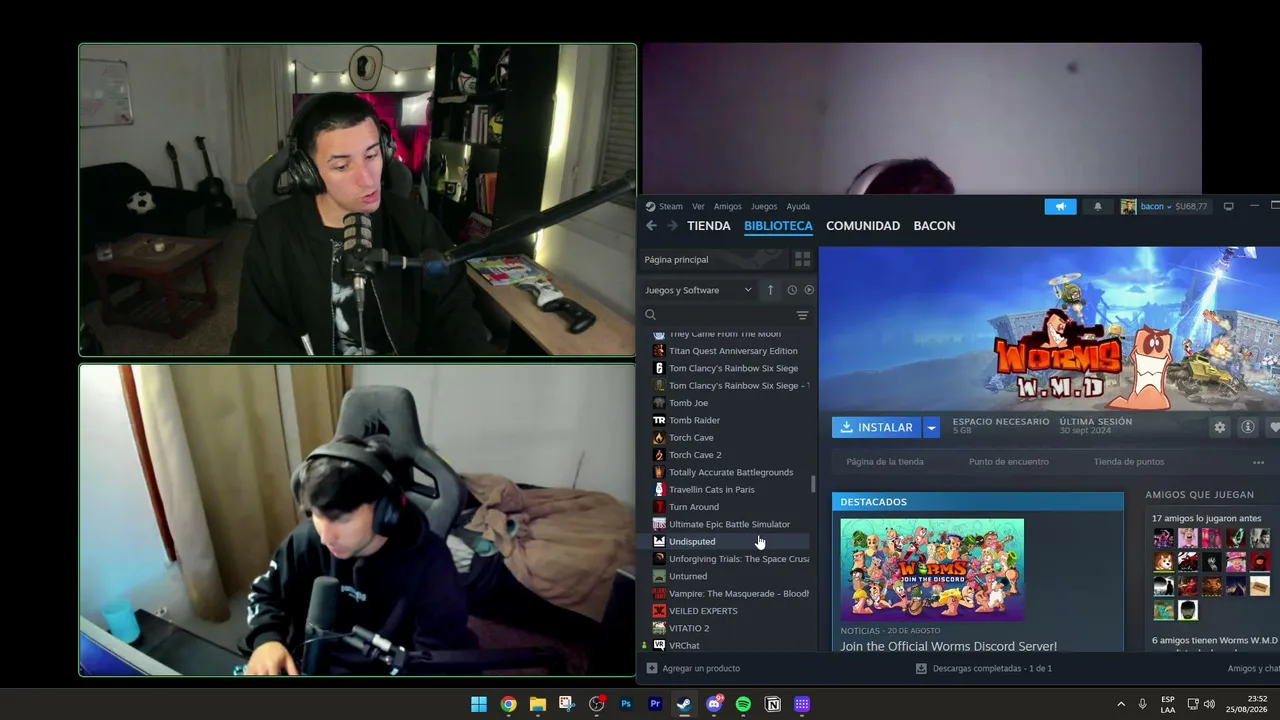Open Página de la tienda link

click(885, 462)
